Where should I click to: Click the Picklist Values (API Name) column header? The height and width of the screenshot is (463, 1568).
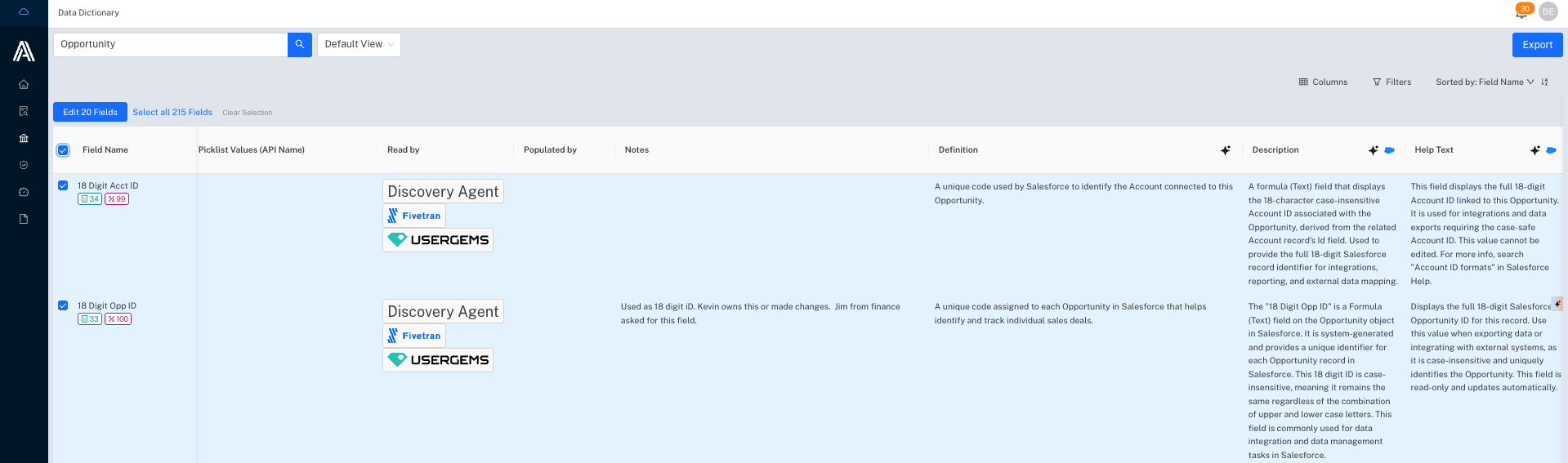[252, 150]
